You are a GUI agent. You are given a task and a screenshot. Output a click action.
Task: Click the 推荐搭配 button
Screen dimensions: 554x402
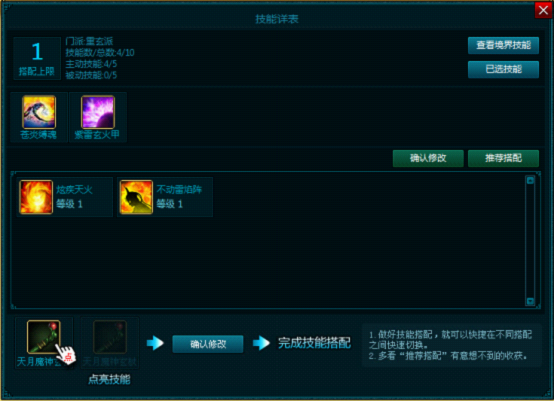pyautogui.click(x=503, y=158)
